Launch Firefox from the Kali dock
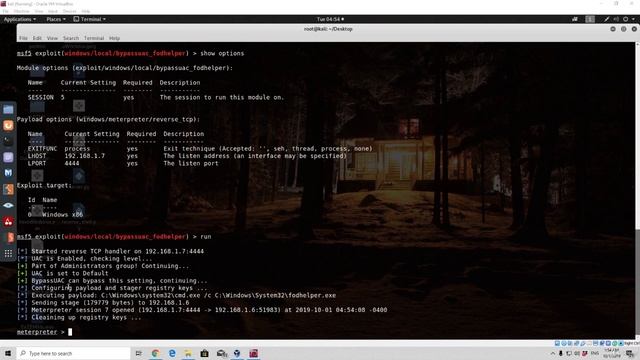The height and width of the screenshot is (360, 640). click(8, 125)
